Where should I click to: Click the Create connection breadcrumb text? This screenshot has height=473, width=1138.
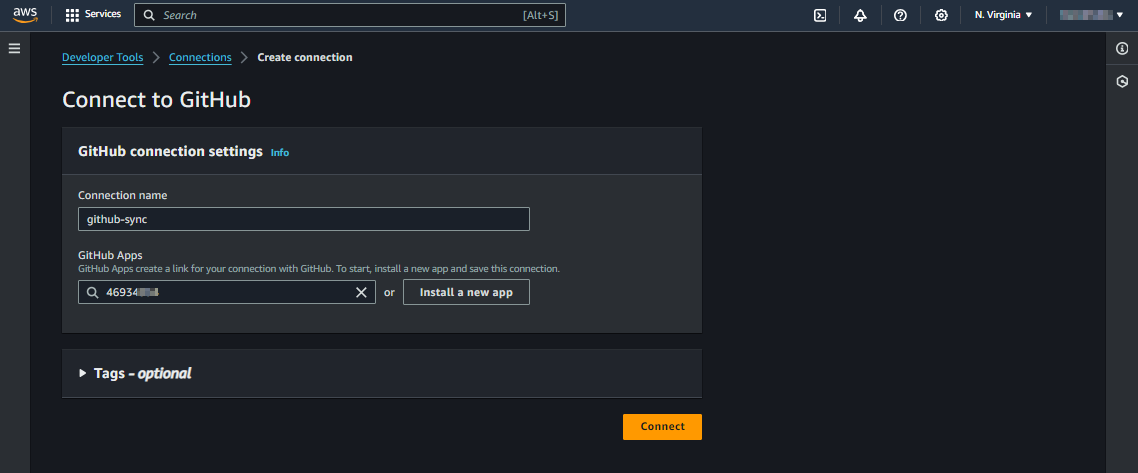tap(305, 57)
